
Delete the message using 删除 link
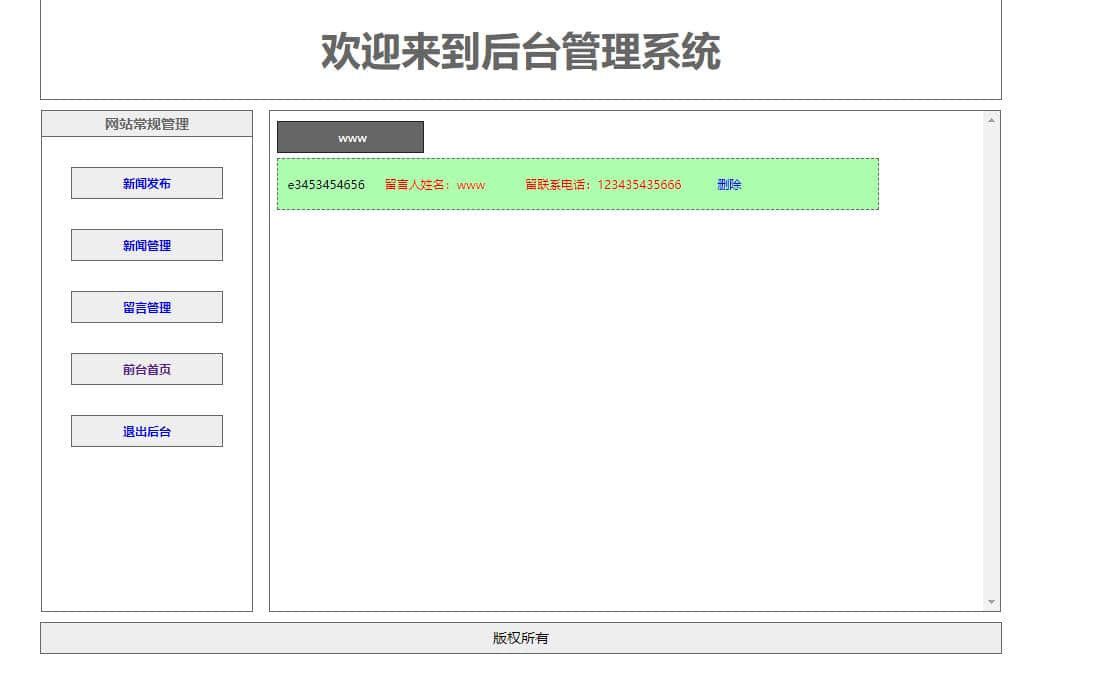(729, 185)
